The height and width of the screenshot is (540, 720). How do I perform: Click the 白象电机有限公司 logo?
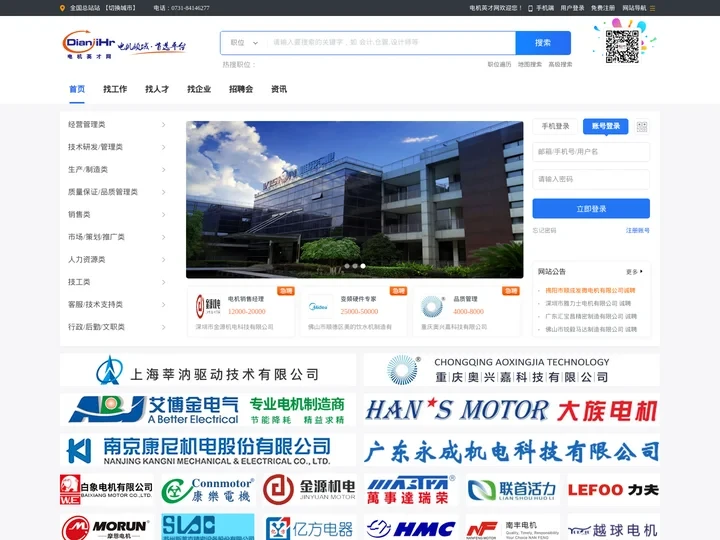coord(107,489)
